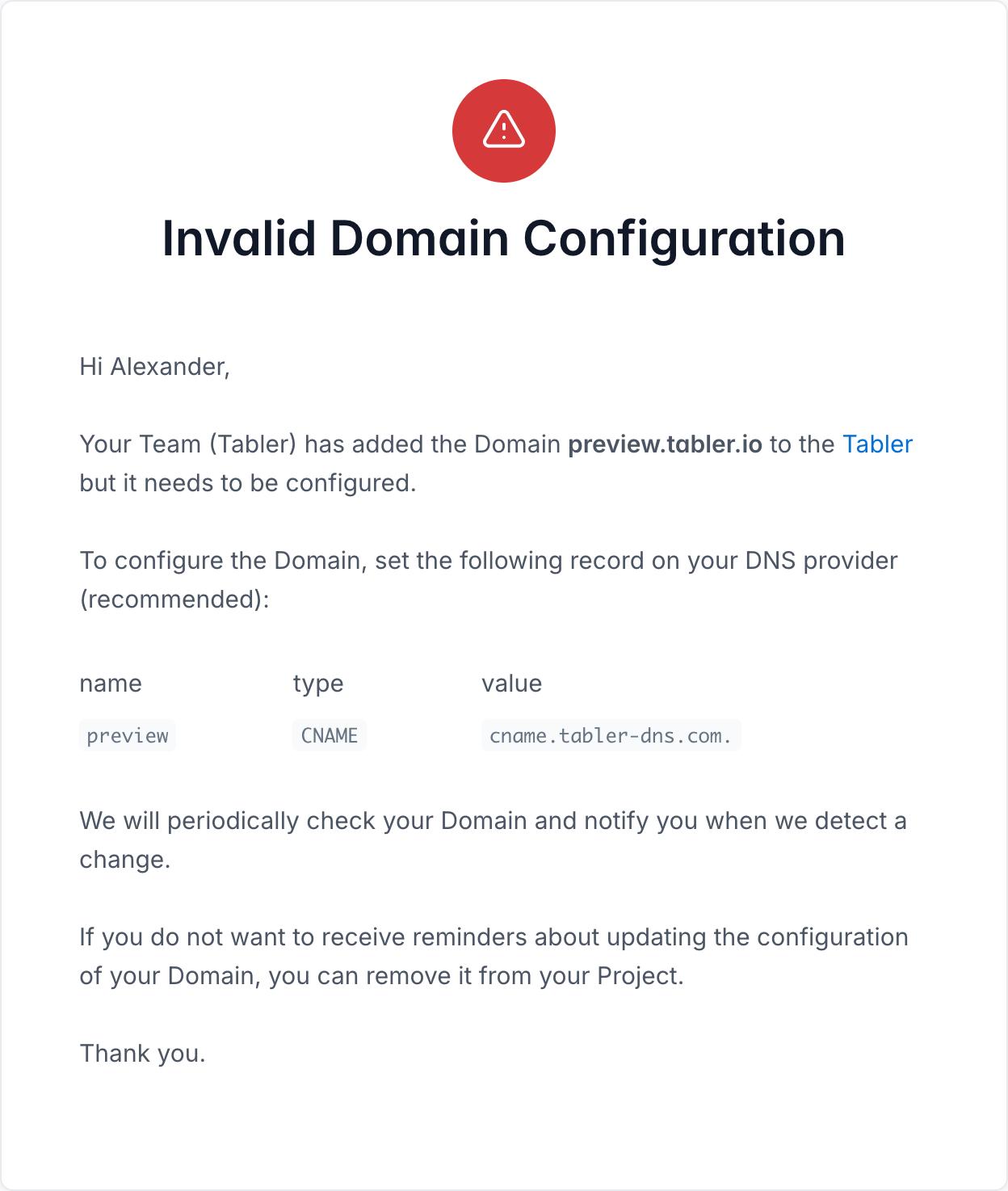Click the "name" column header

click(x=111, y=684)
